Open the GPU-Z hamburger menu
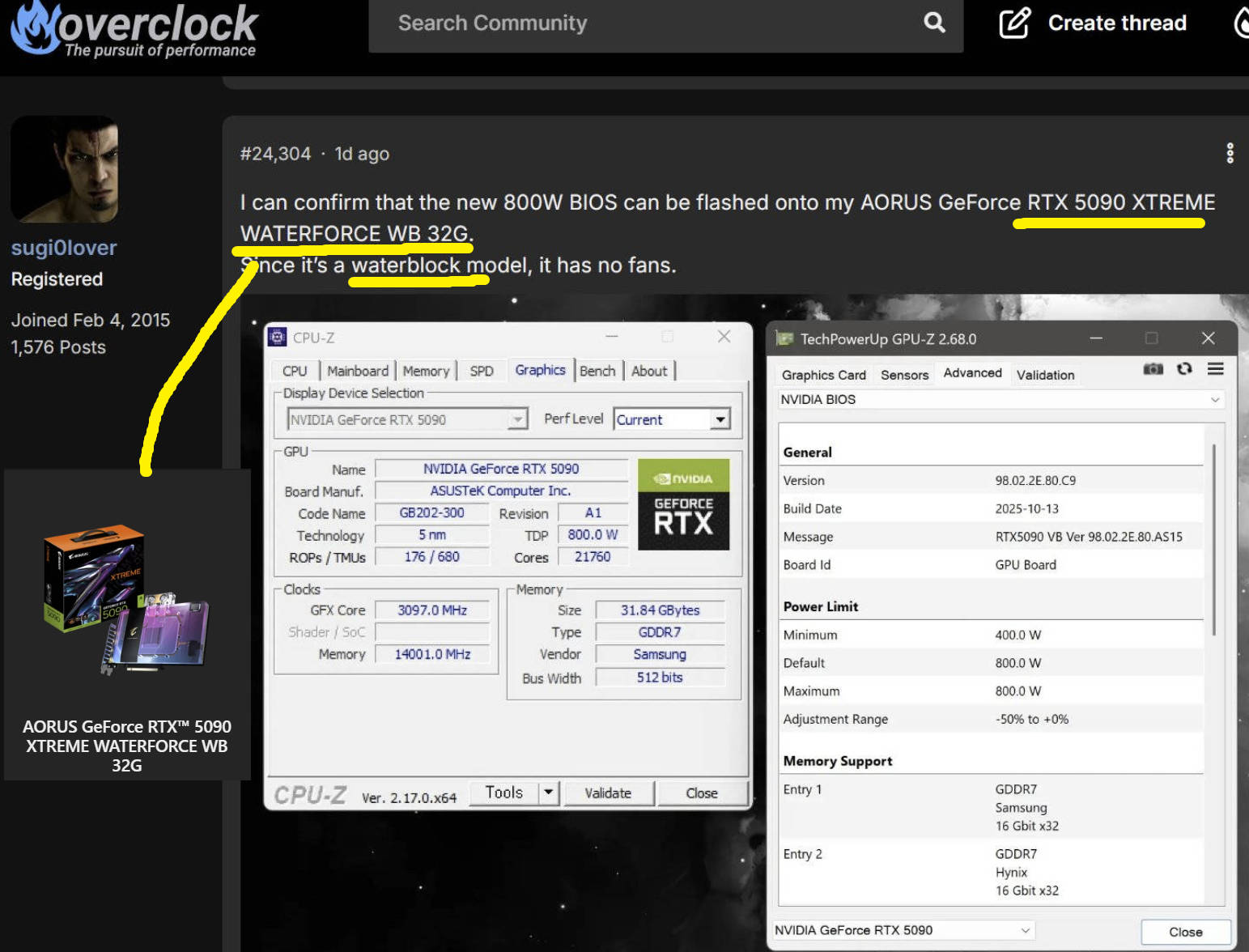 click(1215, 369)
